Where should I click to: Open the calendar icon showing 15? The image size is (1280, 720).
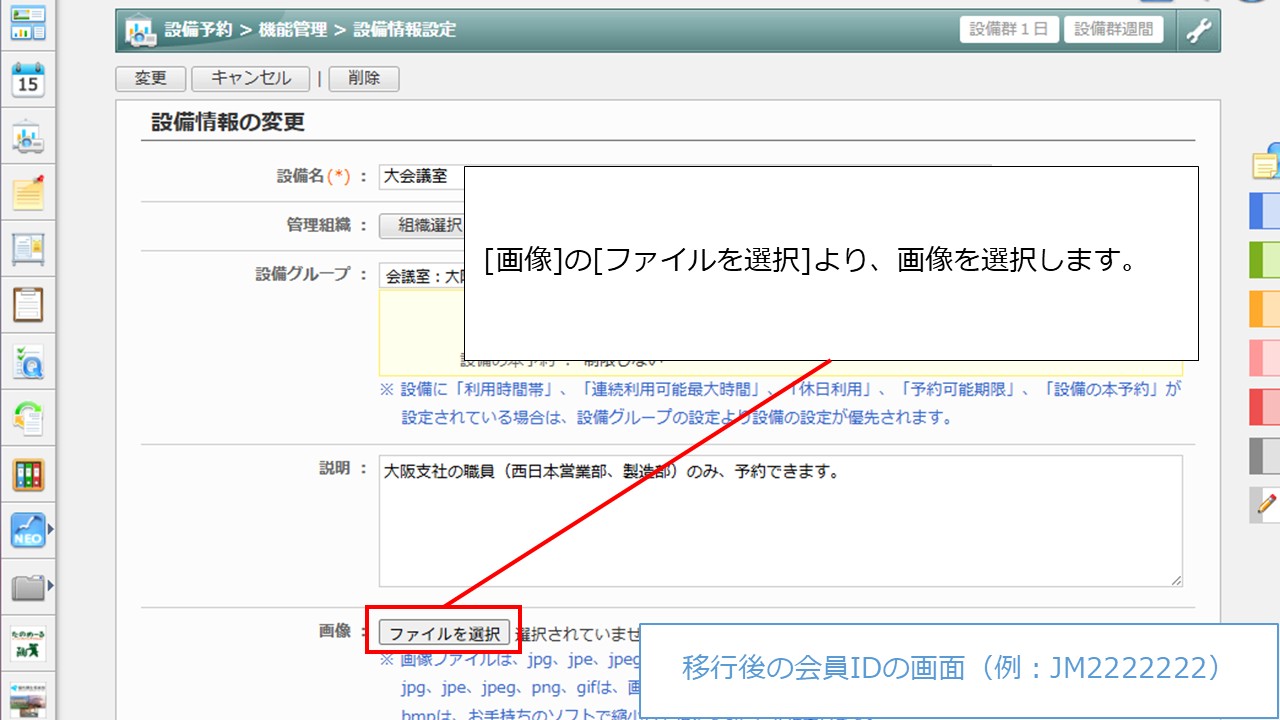[x=28, y=80]
